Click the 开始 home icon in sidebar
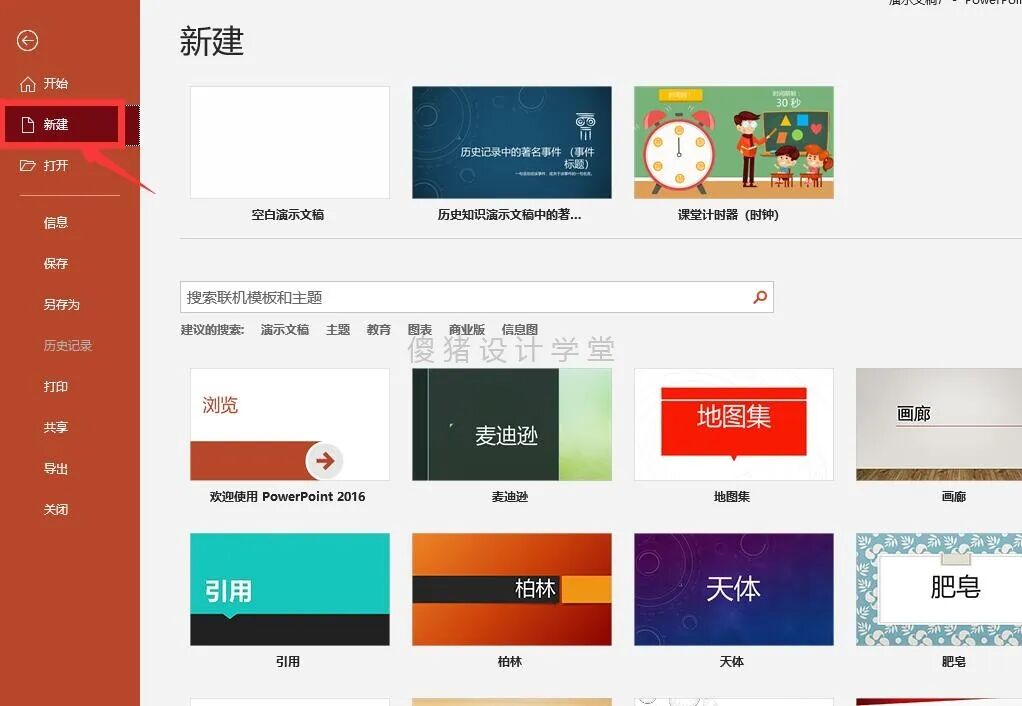The image size is (1022, 706). coord(27,83)
